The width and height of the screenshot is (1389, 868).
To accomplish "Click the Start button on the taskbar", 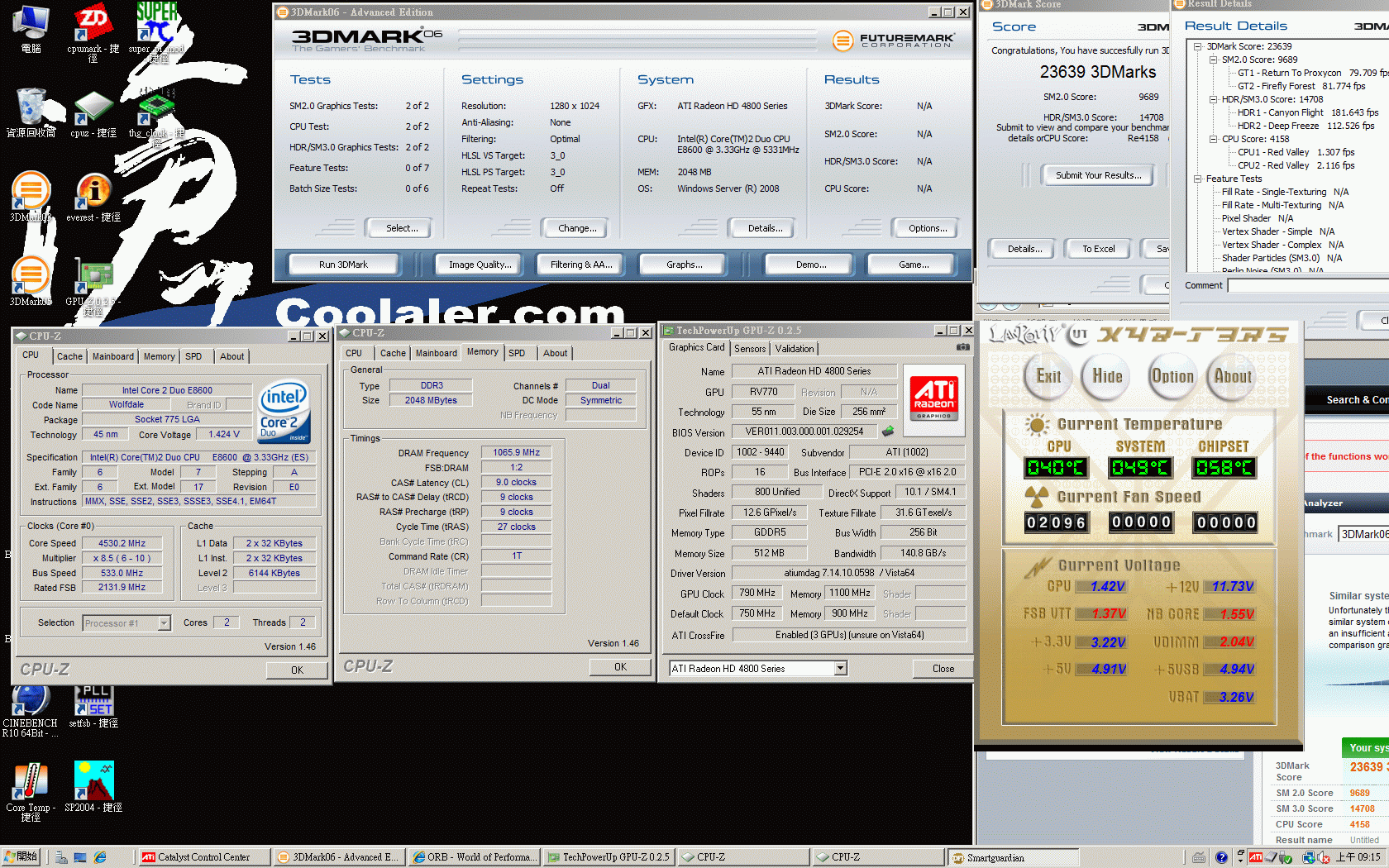I will [21, 857].
